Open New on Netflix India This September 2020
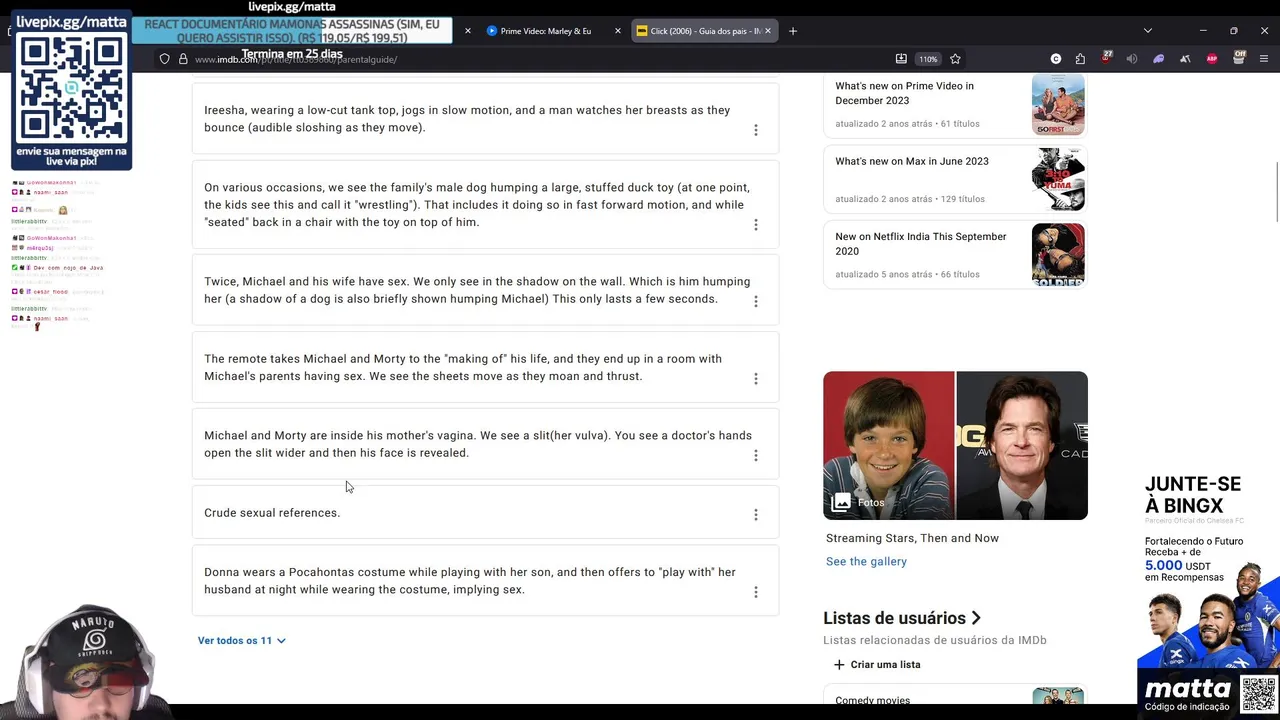1280x720 pixels. [921, 244]
